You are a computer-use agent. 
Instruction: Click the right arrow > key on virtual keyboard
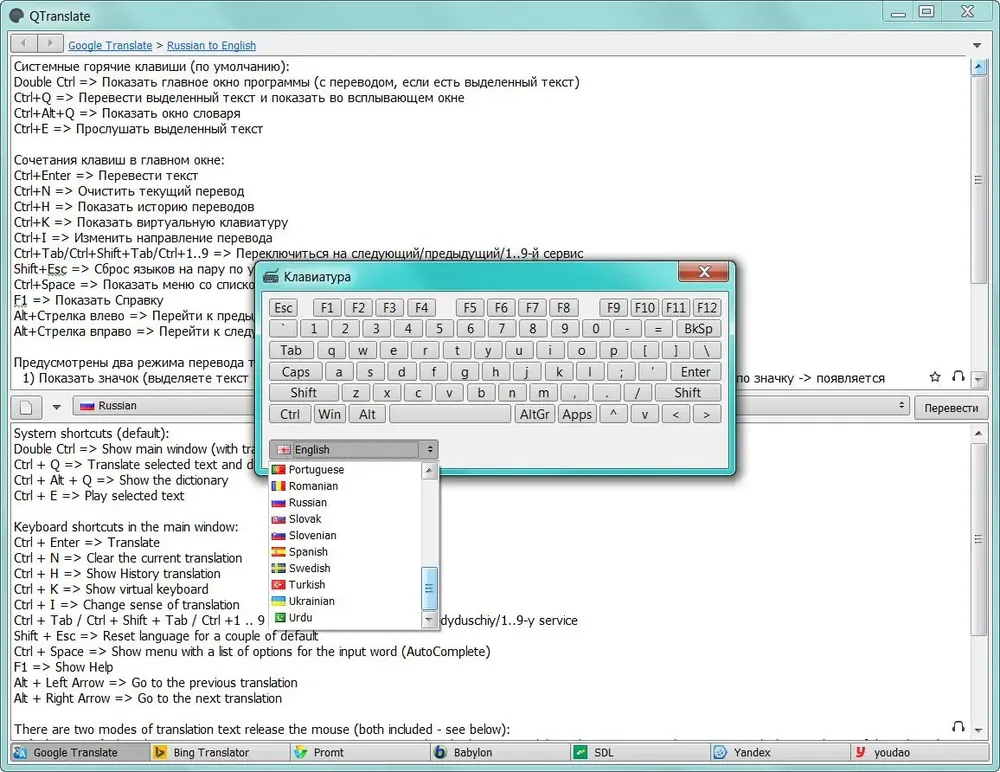706,415
